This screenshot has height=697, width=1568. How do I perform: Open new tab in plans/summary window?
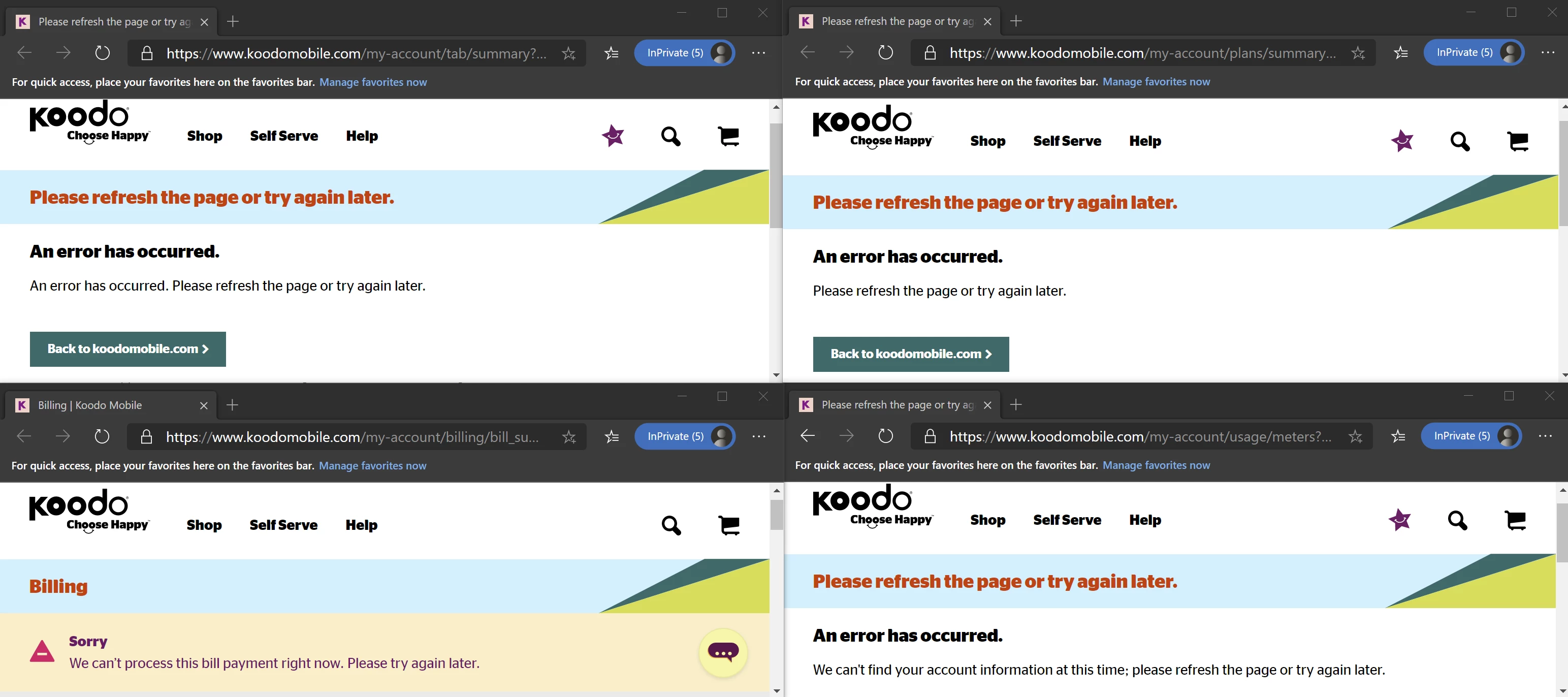click(1016, 21)
